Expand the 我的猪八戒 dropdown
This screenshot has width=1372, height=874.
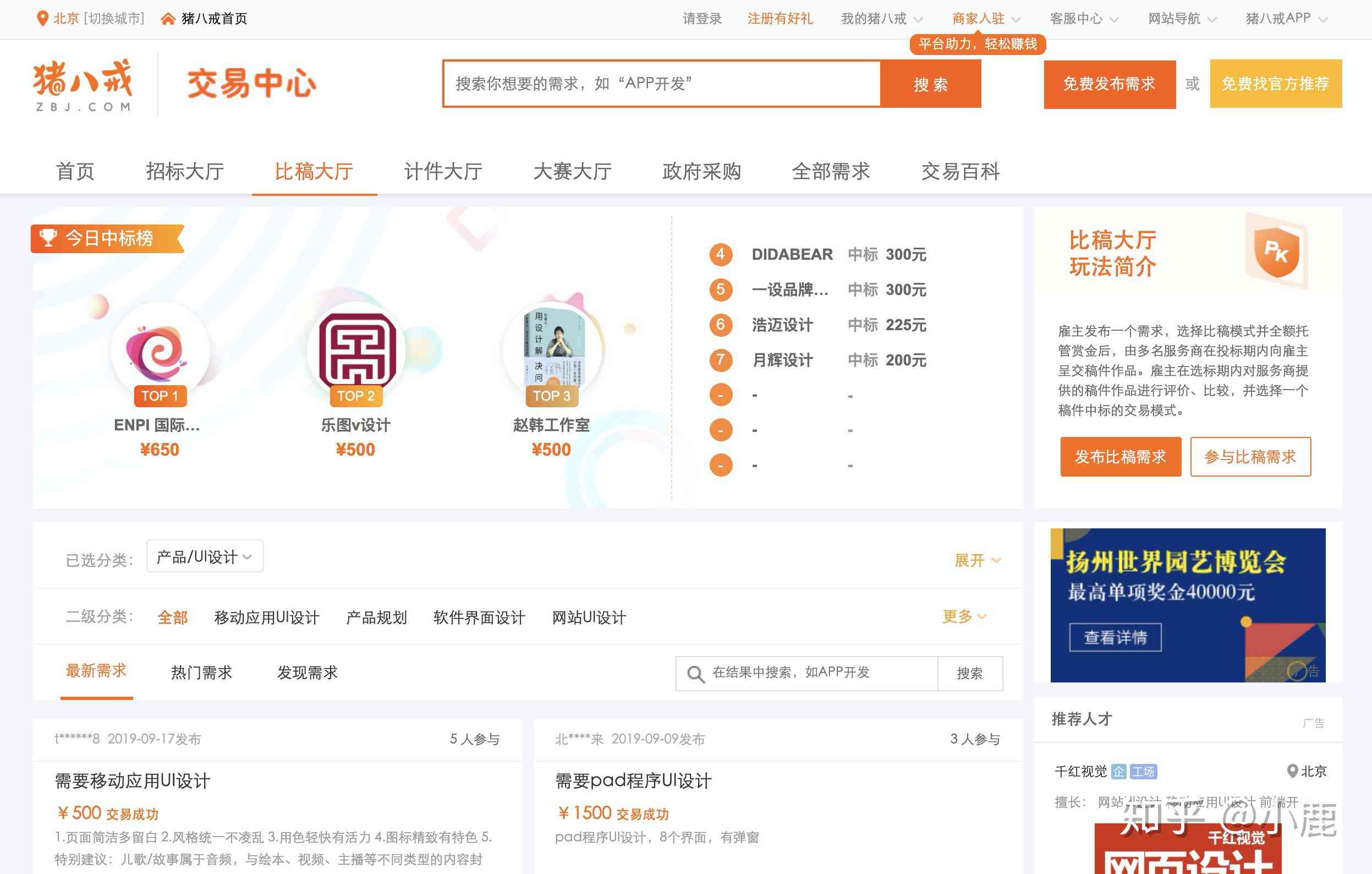(881, 19)
